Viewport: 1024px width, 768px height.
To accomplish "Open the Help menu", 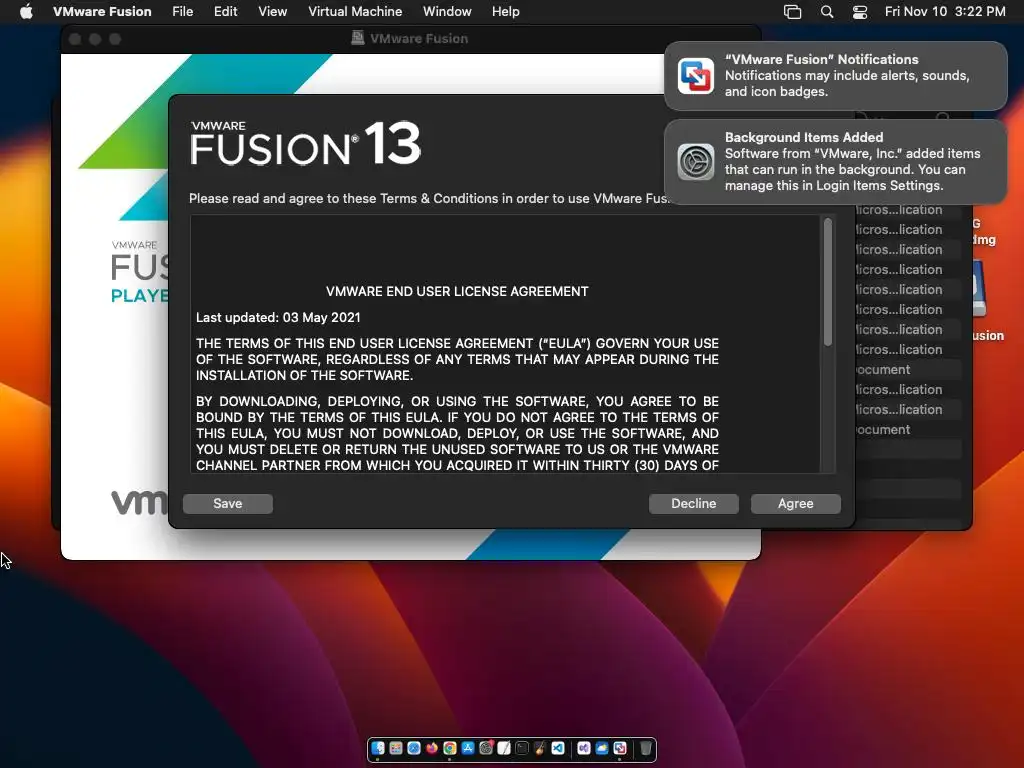I will tap(505, 12).
